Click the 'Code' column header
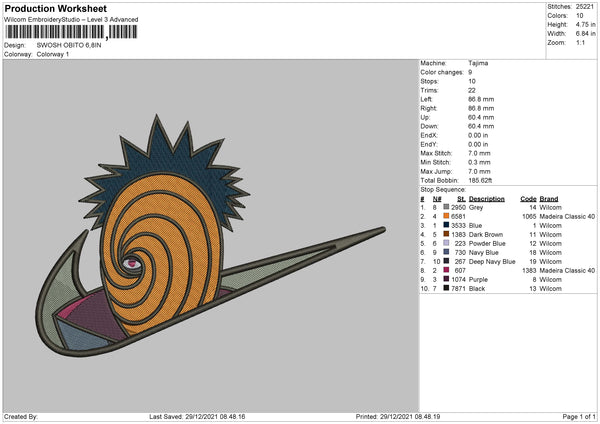Screen dimensions: 600x424 pyautogui.click(x=528, y=199)
